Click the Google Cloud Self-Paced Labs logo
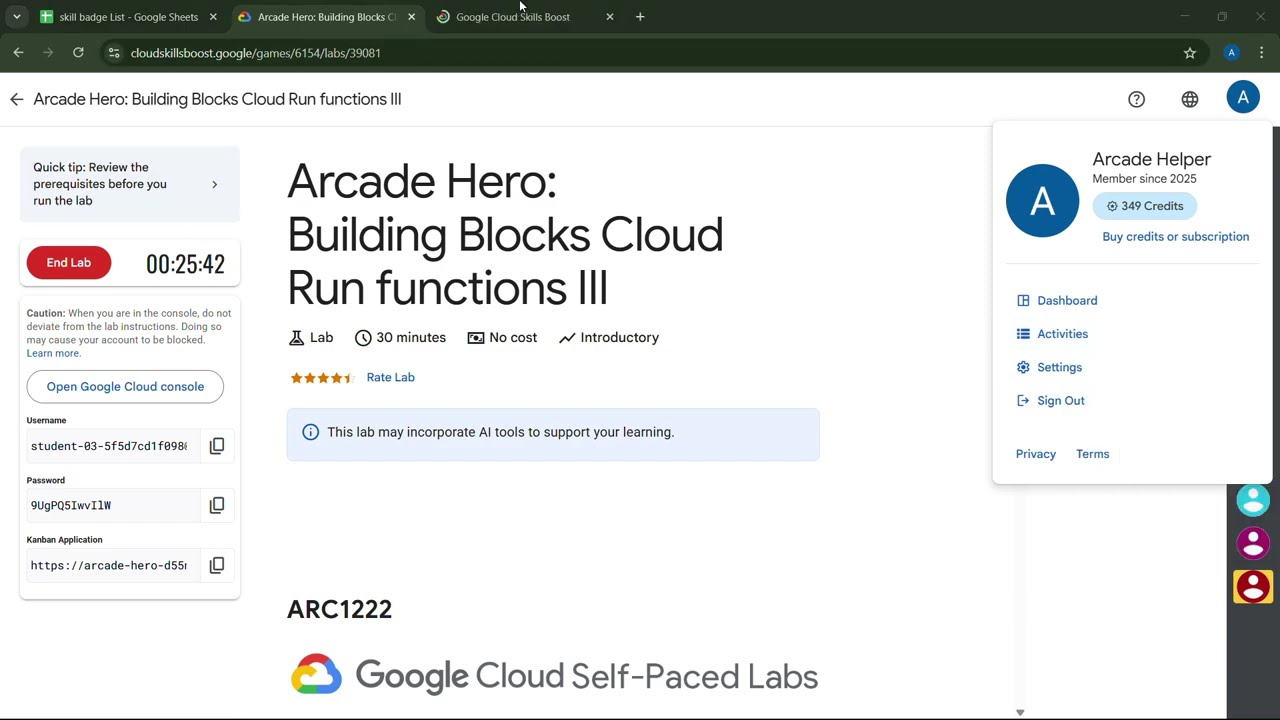The height and width of the screenshot is (720, 1280). [x=554, y=676]
